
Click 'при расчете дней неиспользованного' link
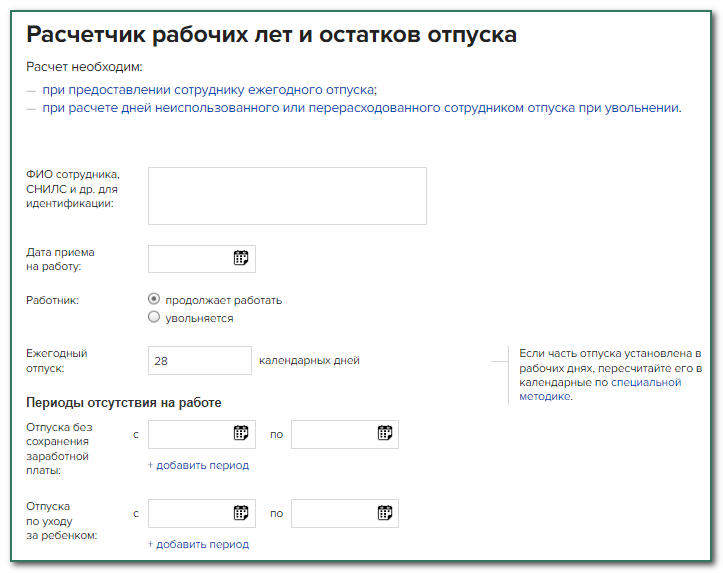(x=361, y=108)
